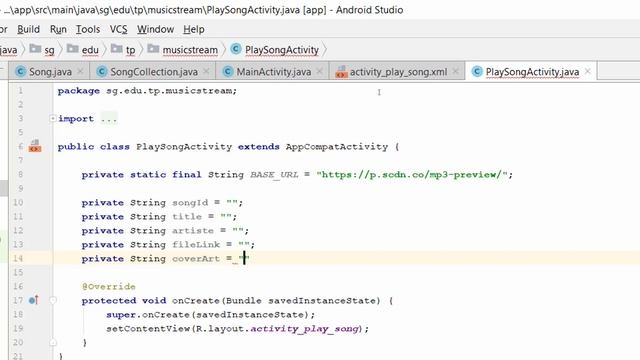The image size is (640, 360).
Task: Click on the coverArt field name
Action: click(196, 259)
